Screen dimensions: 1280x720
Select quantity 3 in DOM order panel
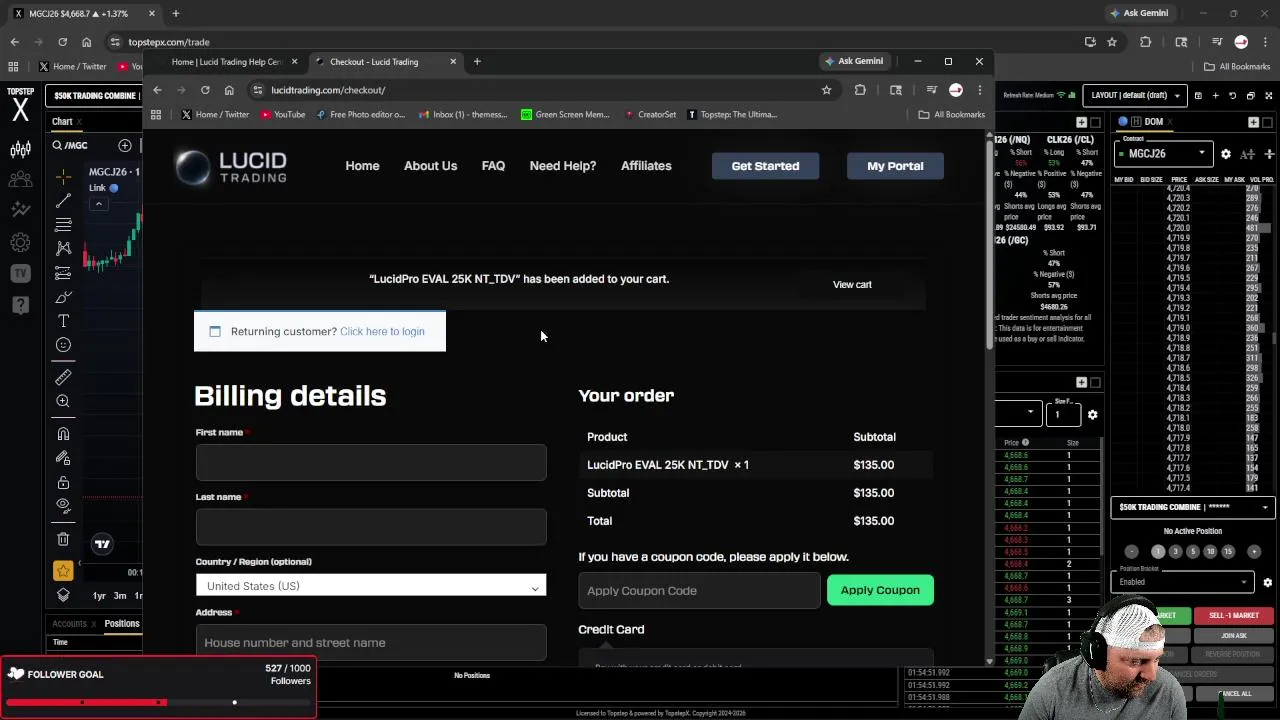pos(1175,551)
